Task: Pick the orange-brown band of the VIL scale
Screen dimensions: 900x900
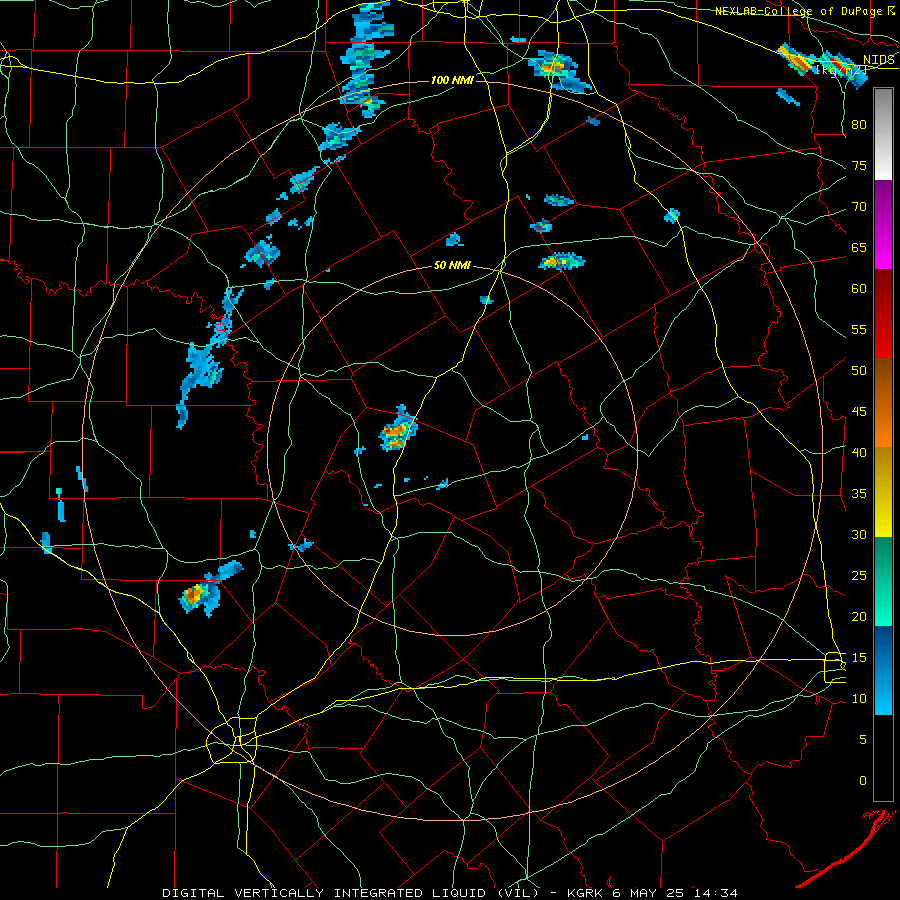Action: click(883, 403)
